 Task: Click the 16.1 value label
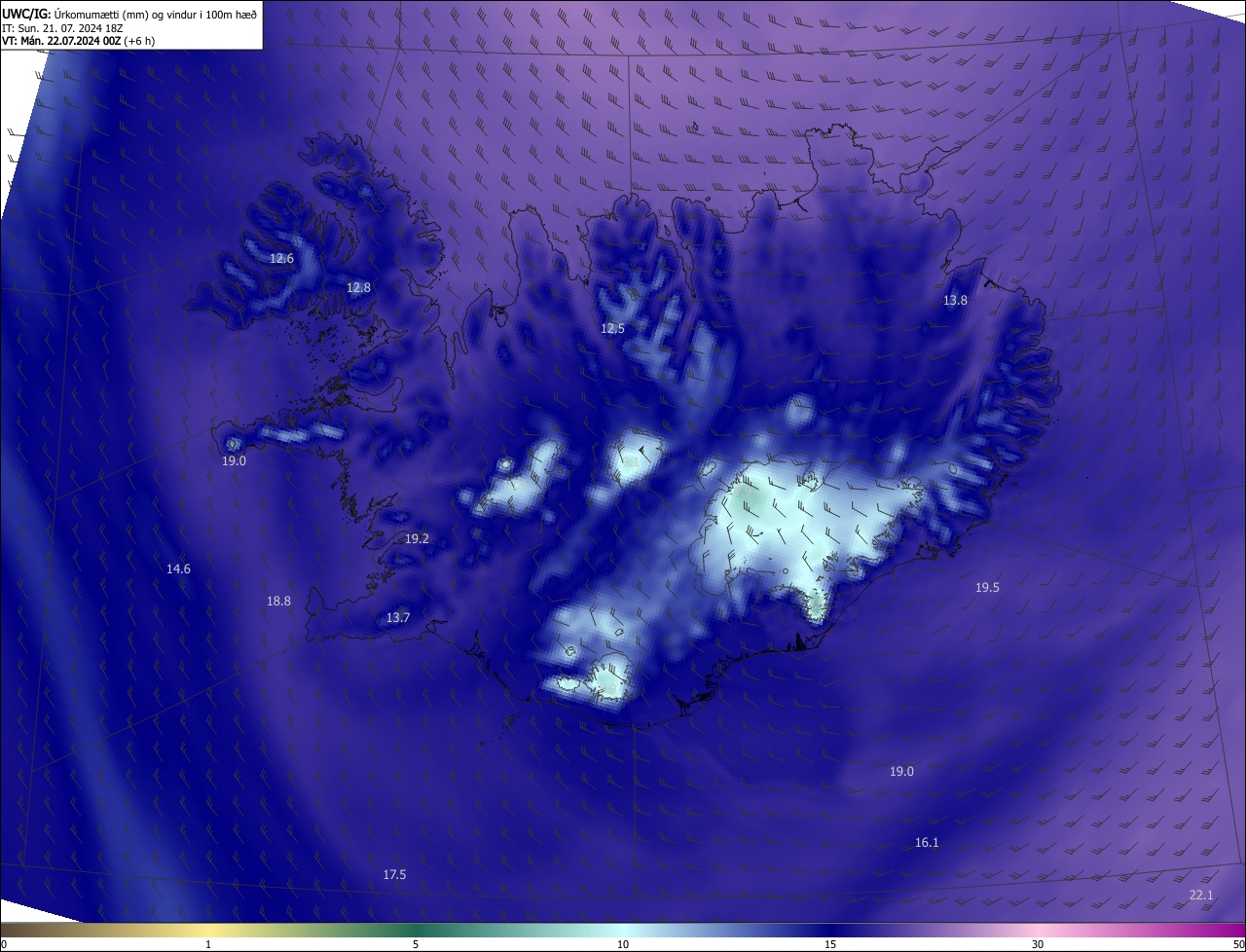click(927, 843)
